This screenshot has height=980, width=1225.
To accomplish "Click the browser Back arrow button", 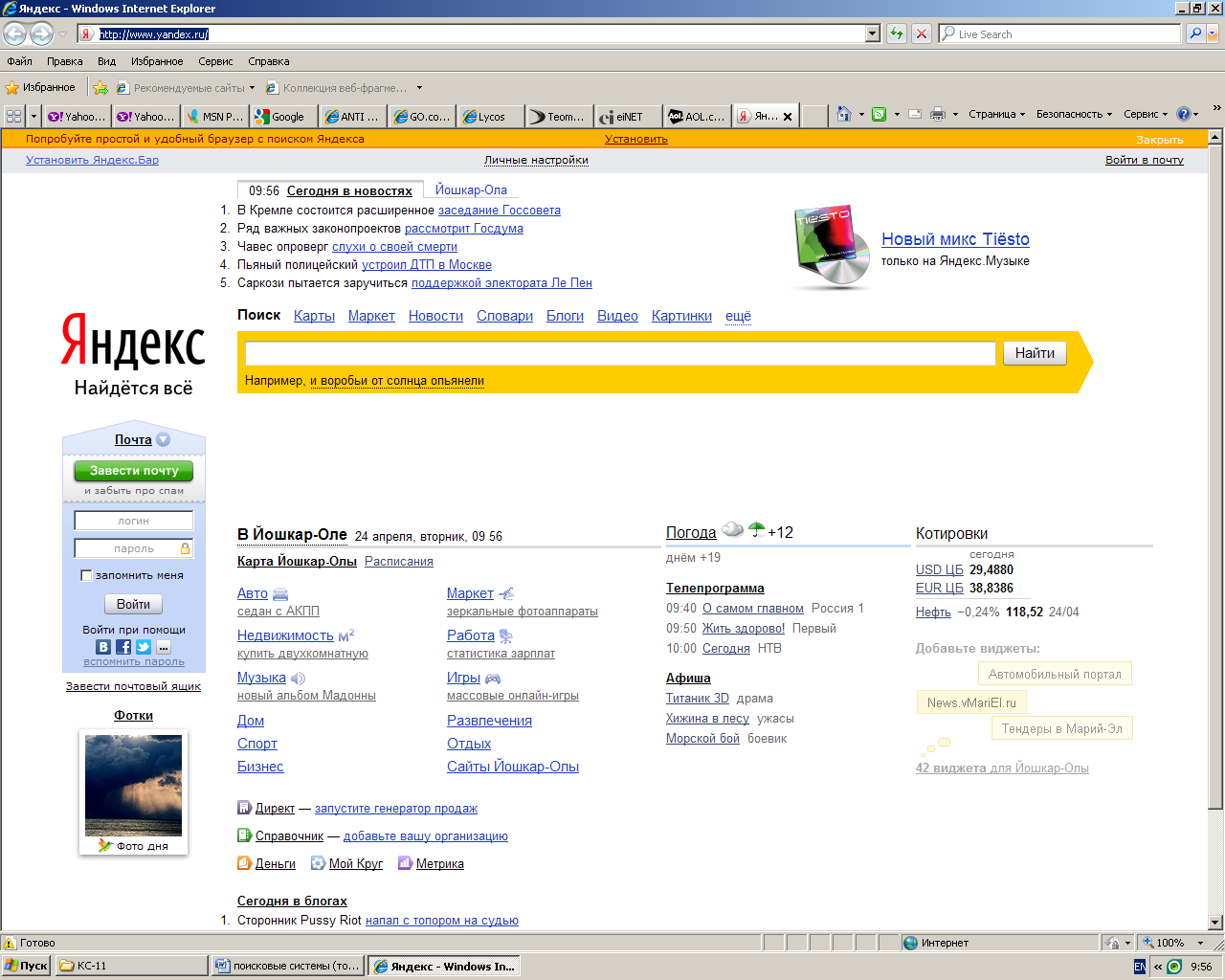I will 15,33.
